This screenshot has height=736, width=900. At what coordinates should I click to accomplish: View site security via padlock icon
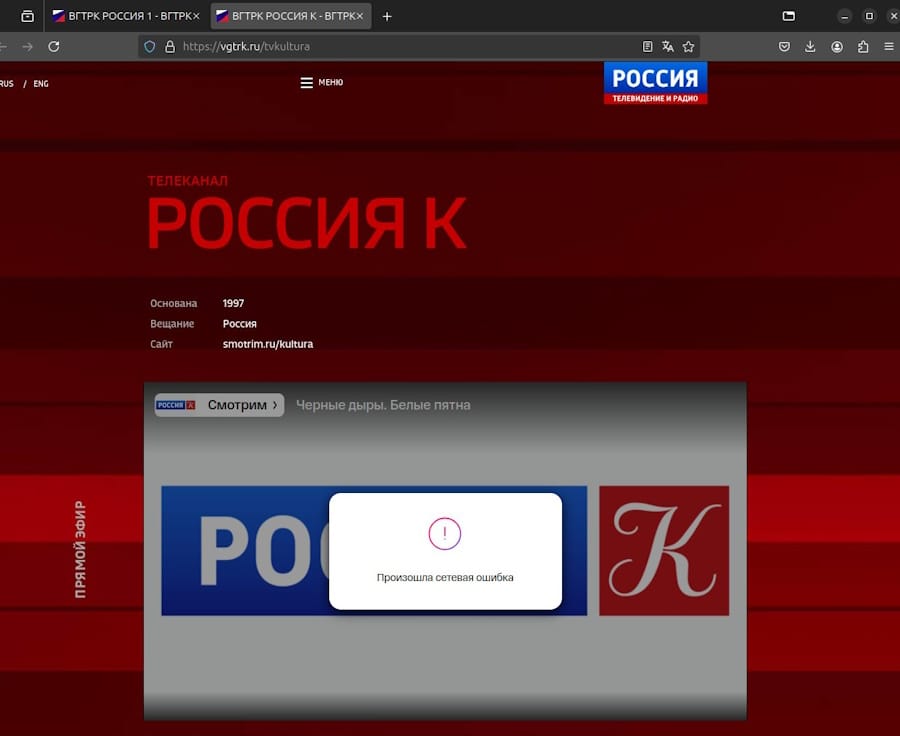170,47
